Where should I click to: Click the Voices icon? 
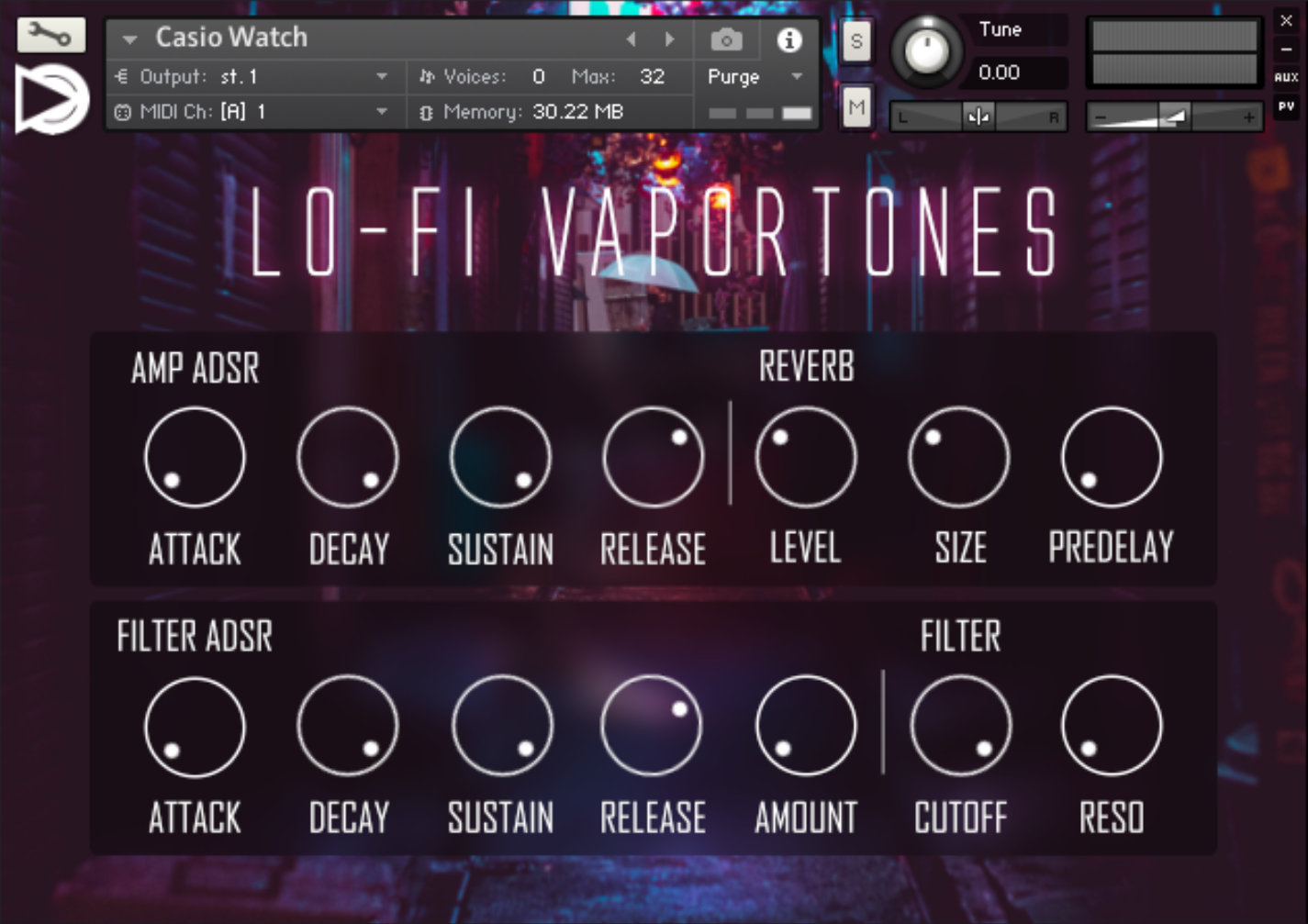point(426,77)
